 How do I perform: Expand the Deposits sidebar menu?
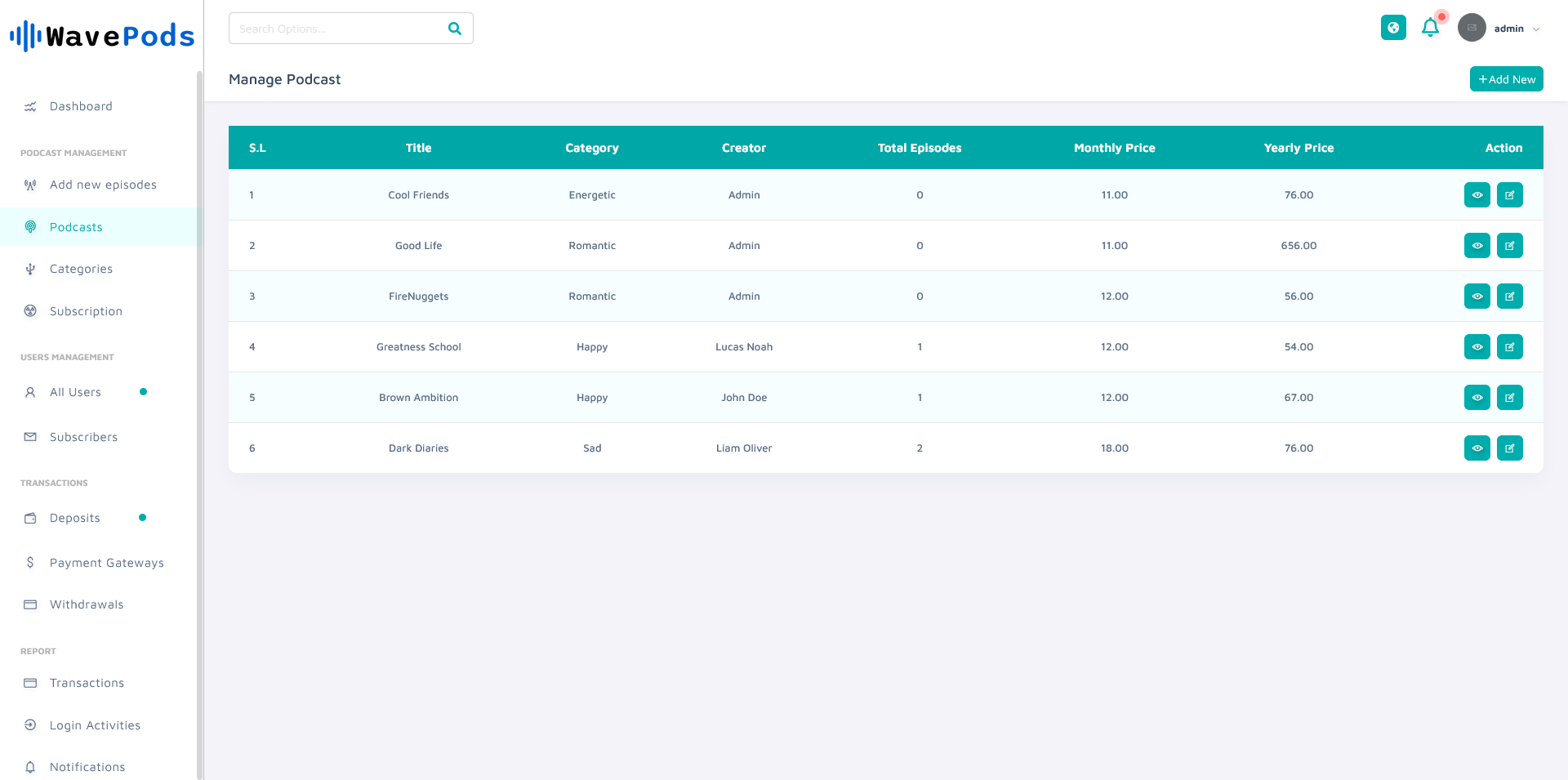point(75,518)
